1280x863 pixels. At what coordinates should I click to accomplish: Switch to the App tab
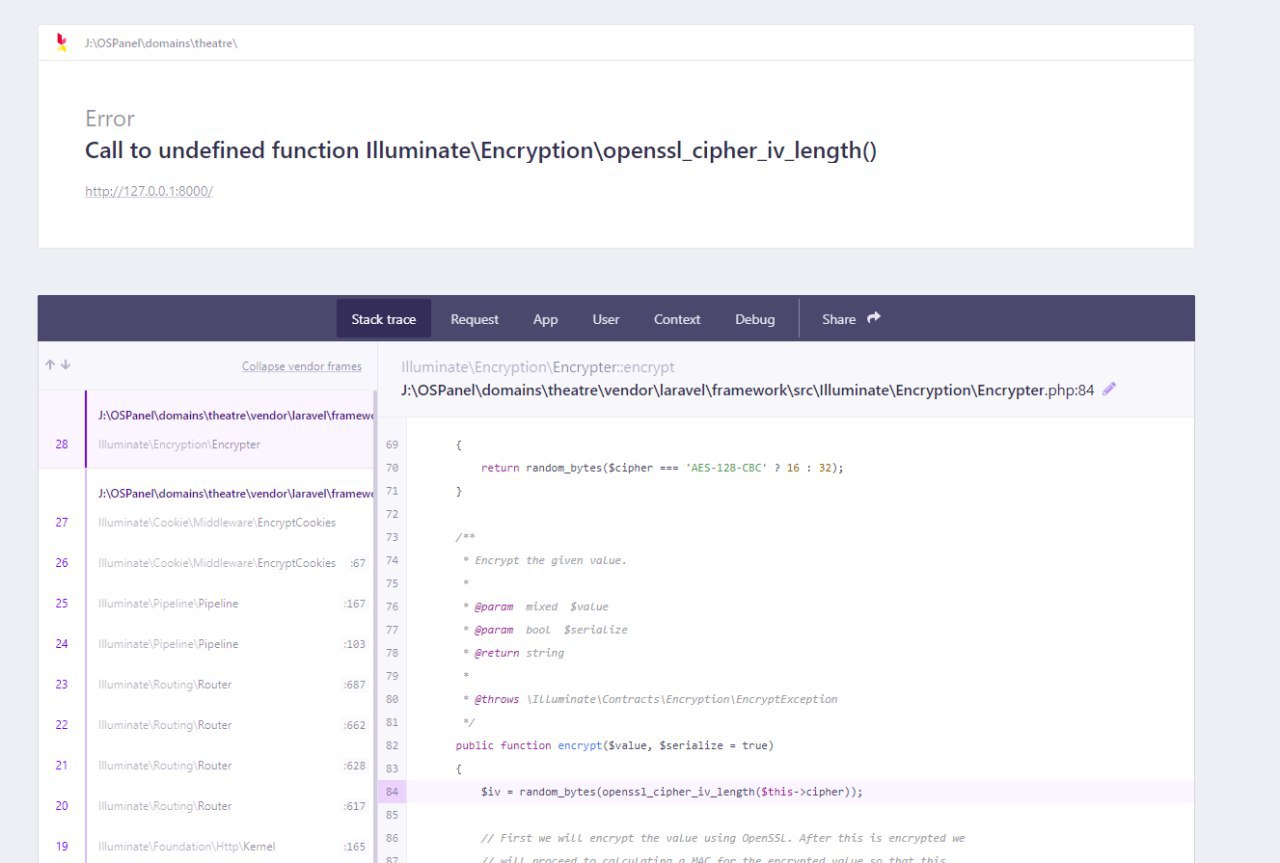click(545, 319)
